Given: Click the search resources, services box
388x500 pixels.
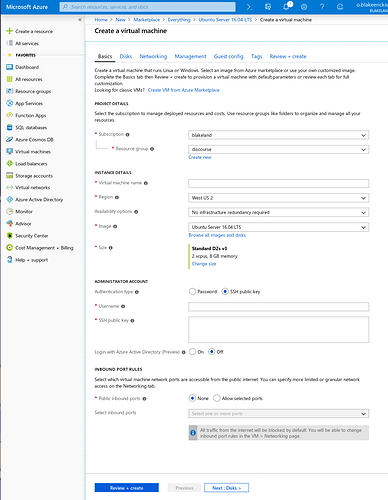Looking at the screenshot, I should [147, 7].
